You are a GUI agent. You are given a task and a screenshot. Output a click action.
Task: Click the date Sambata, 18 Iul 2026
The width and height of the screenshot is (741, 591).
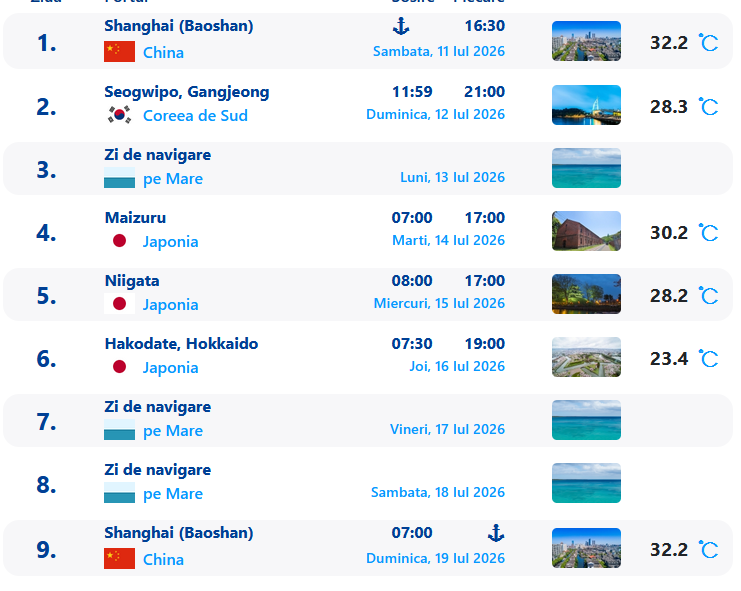click(x=438, y=492)
